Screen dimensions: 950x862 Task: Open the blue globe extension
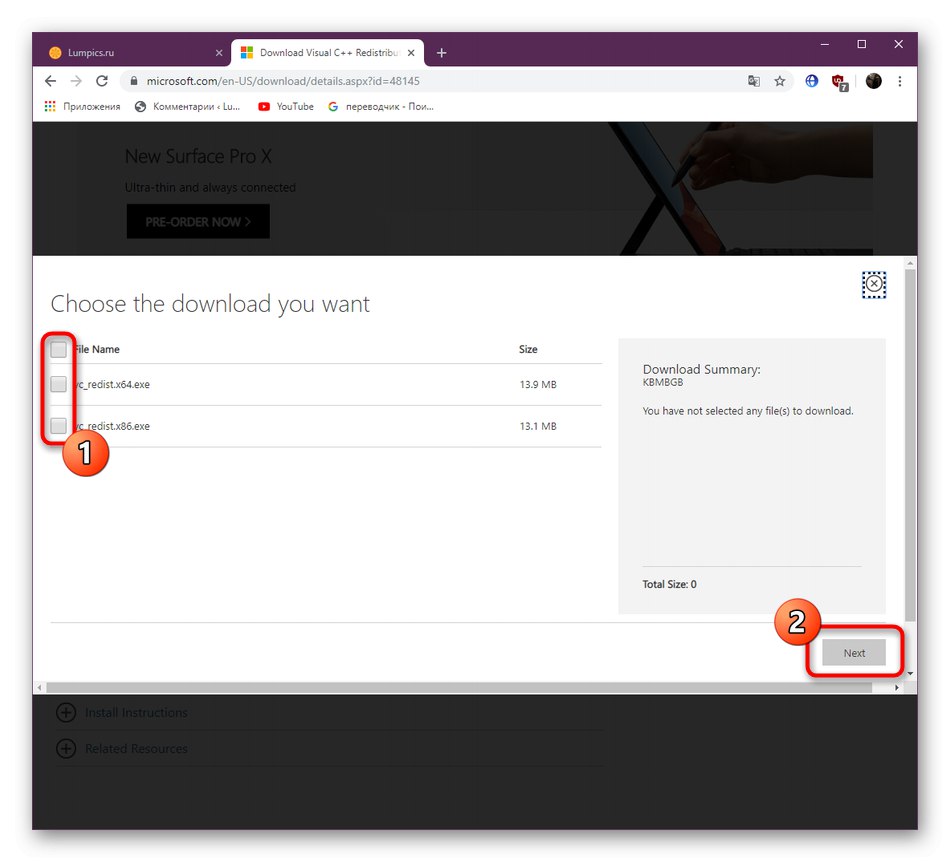pos(811,81)
